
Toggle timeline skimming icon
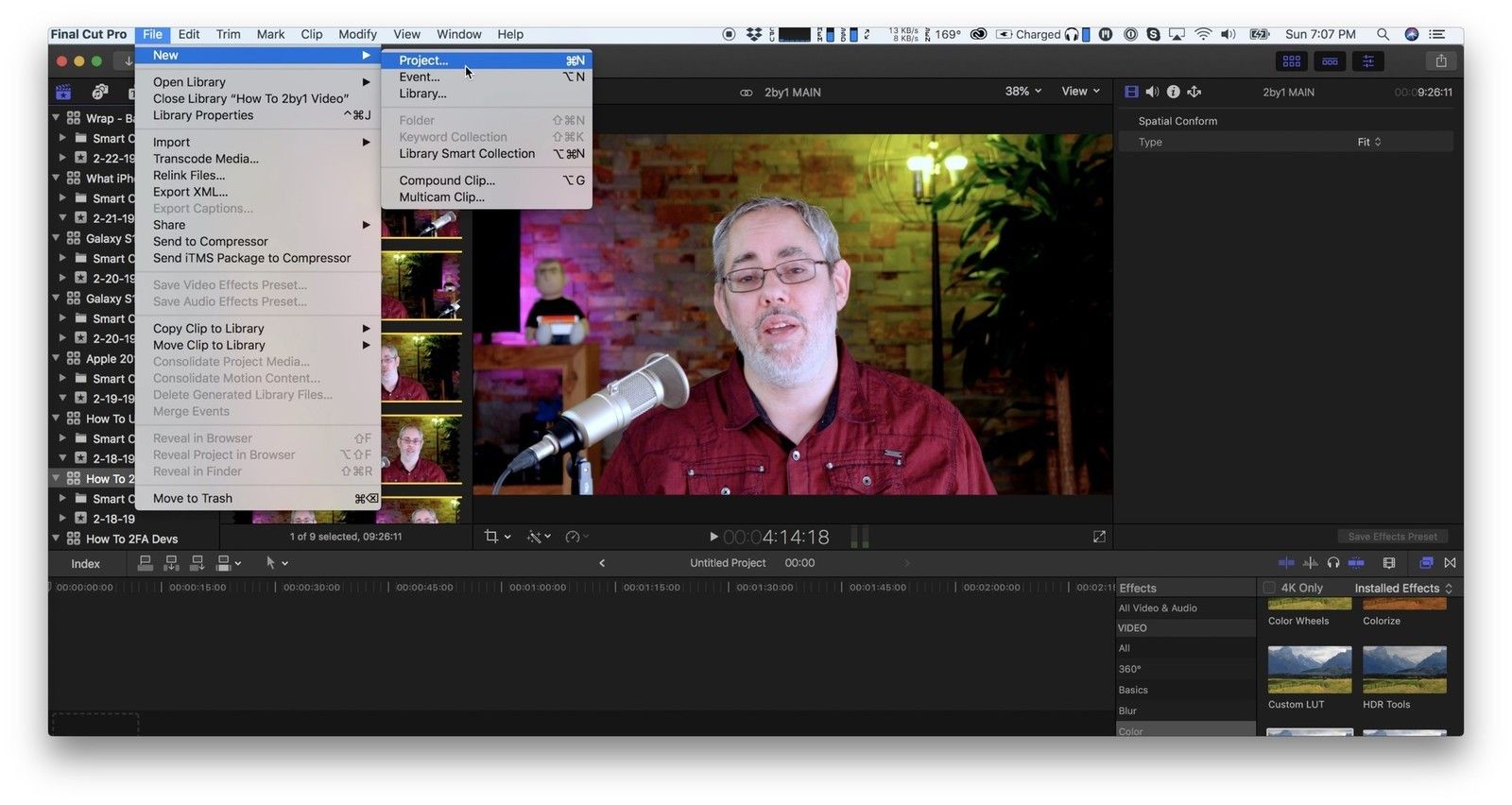pos(1286,563)
